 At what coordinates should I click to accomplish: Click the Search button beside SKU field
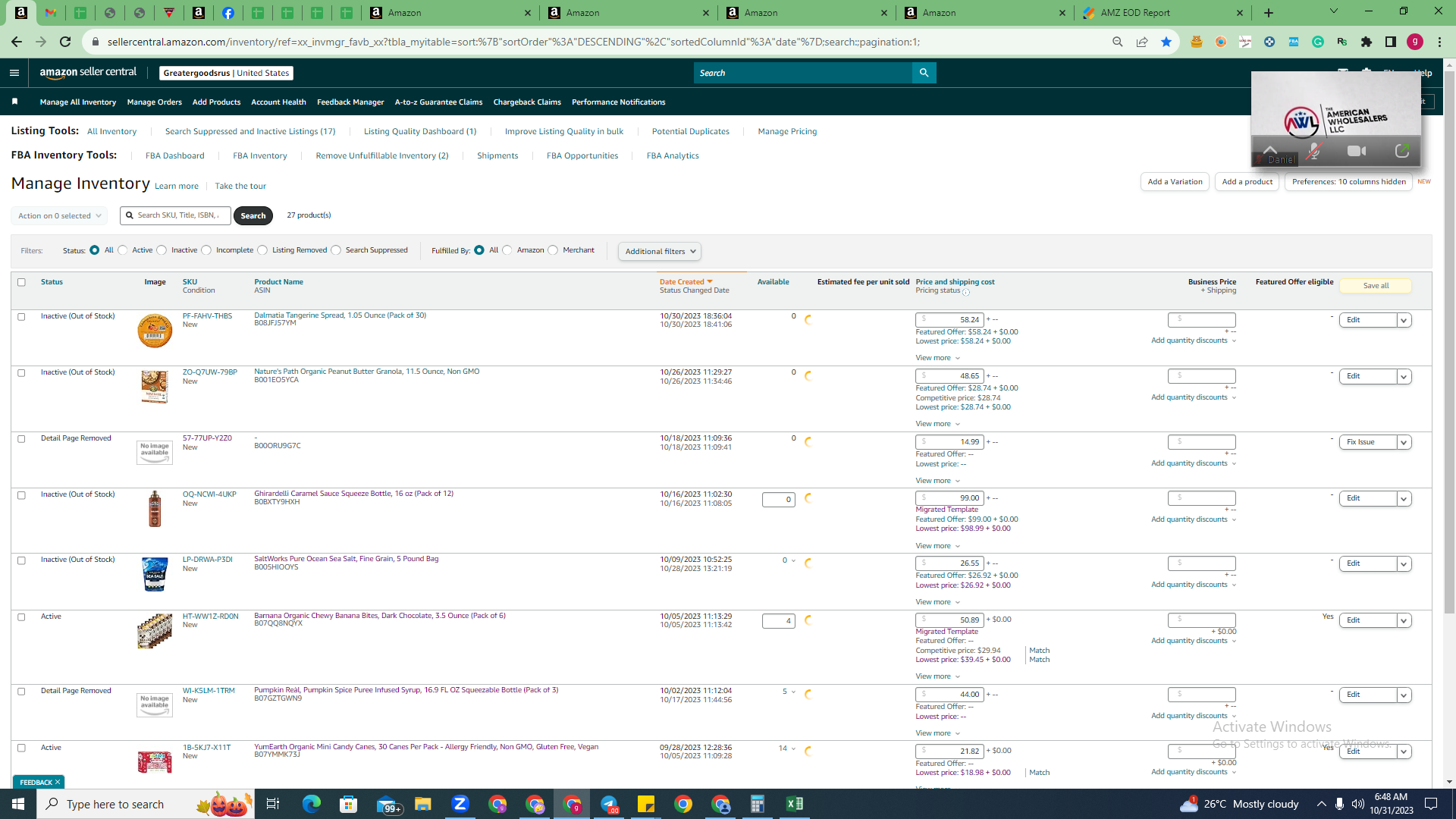click(x=253, y=216)
